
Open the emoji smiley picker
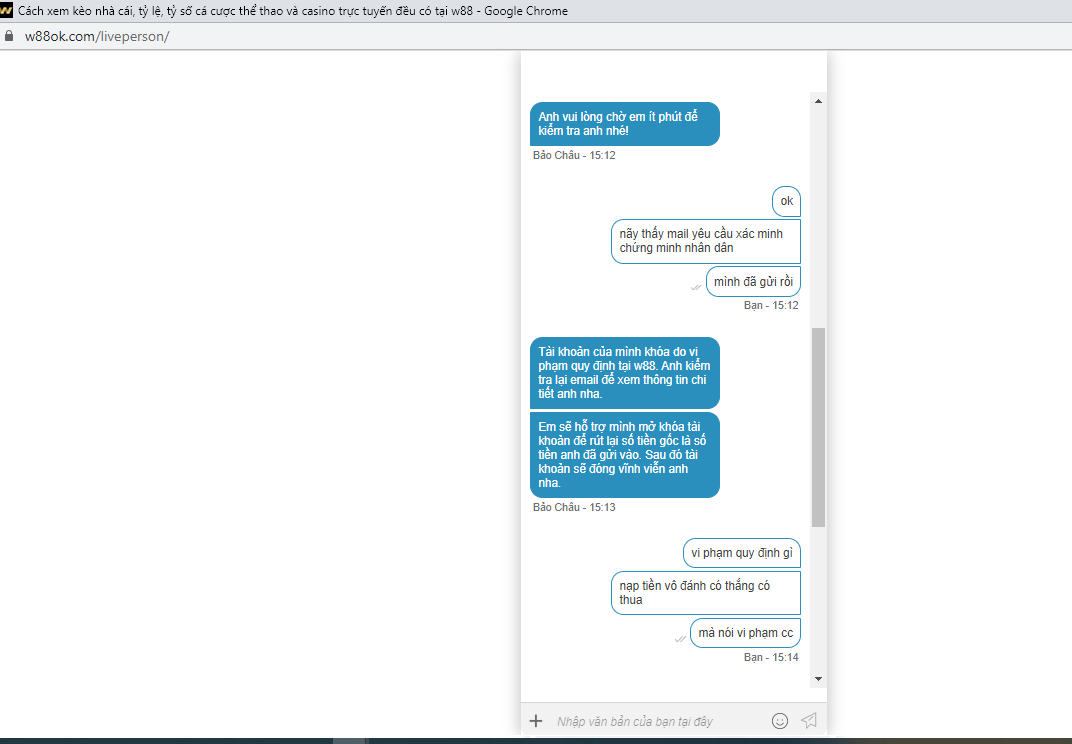pos(780,721)
